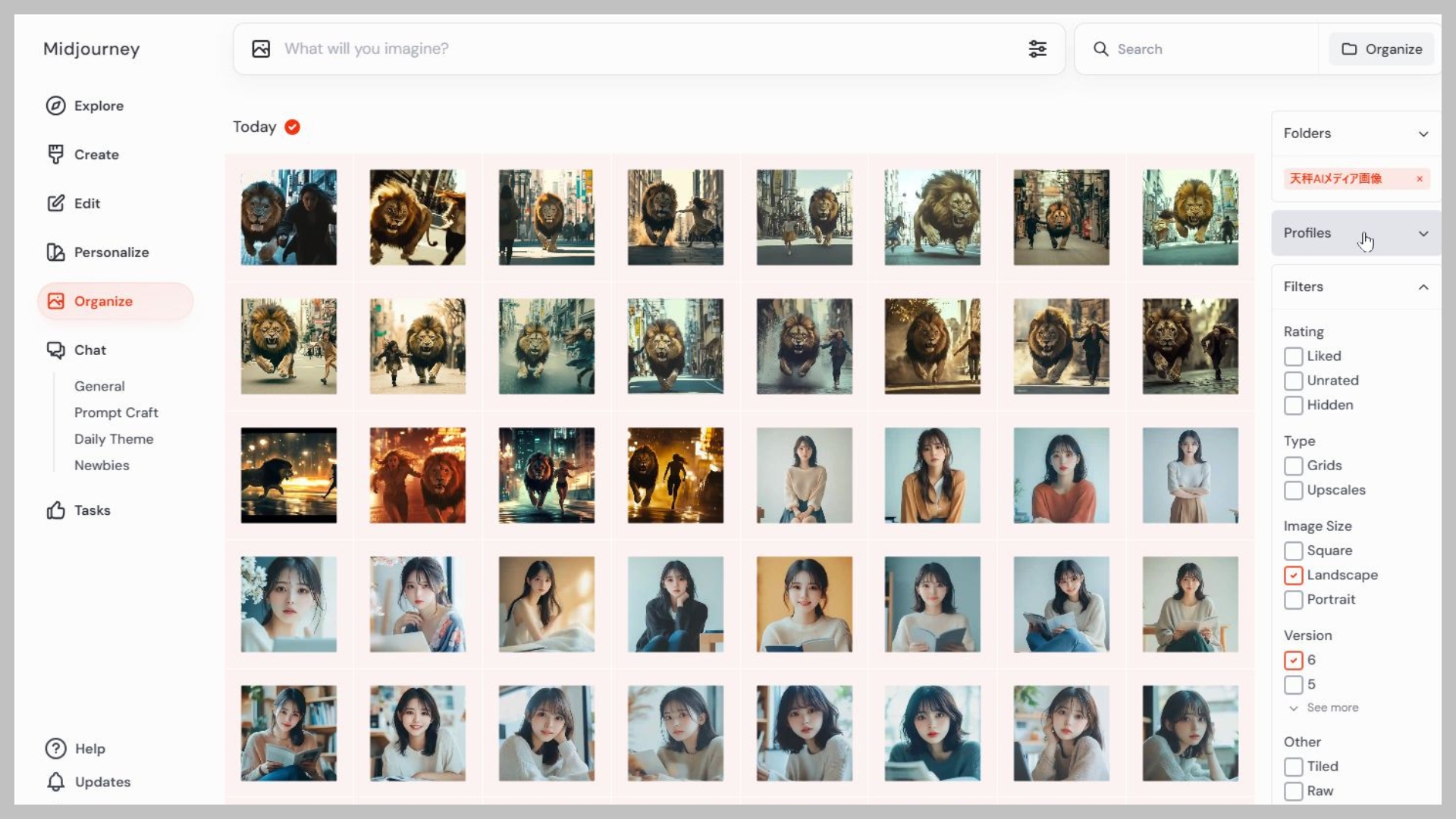Open the Prompt Craft chat room

(116, 413)
